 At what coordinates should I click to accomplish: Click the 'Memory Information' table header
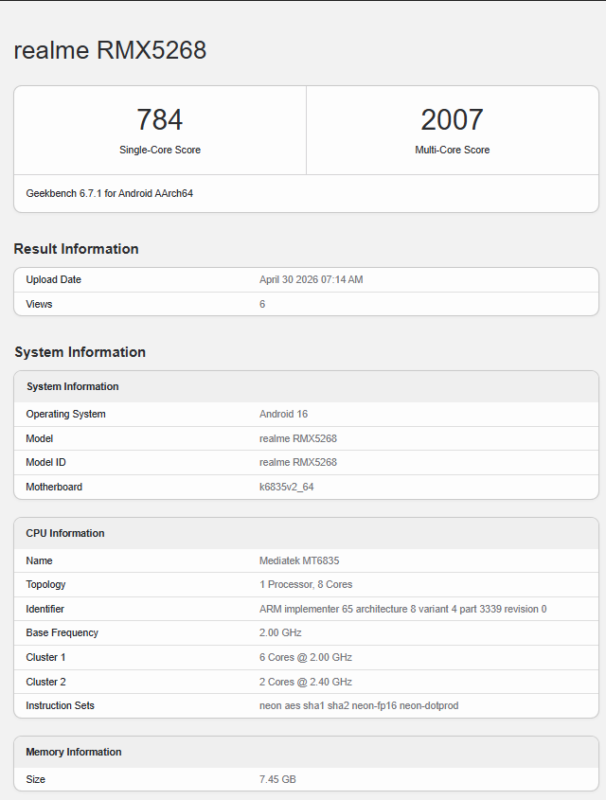[73, 752]
